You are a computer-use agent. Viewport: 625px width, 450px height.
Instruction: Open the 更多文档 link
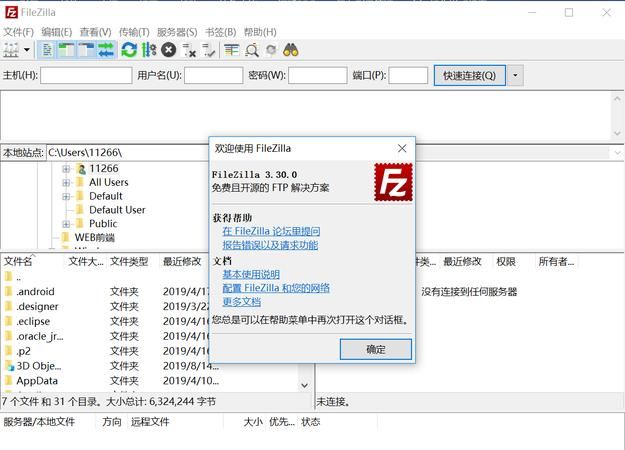(242, 302)
